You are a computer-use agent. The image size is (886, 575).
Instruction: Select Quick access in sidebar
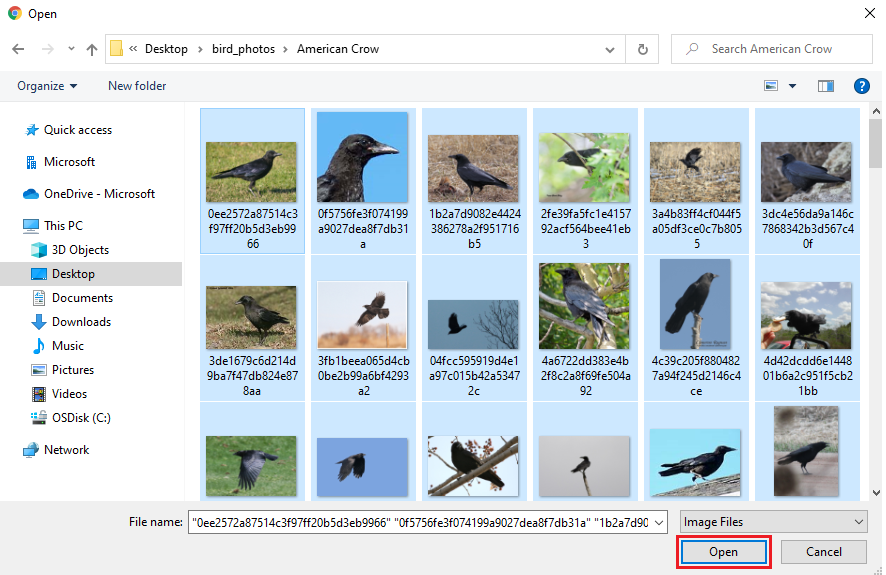pyautogui.click(x=68, y=130)
